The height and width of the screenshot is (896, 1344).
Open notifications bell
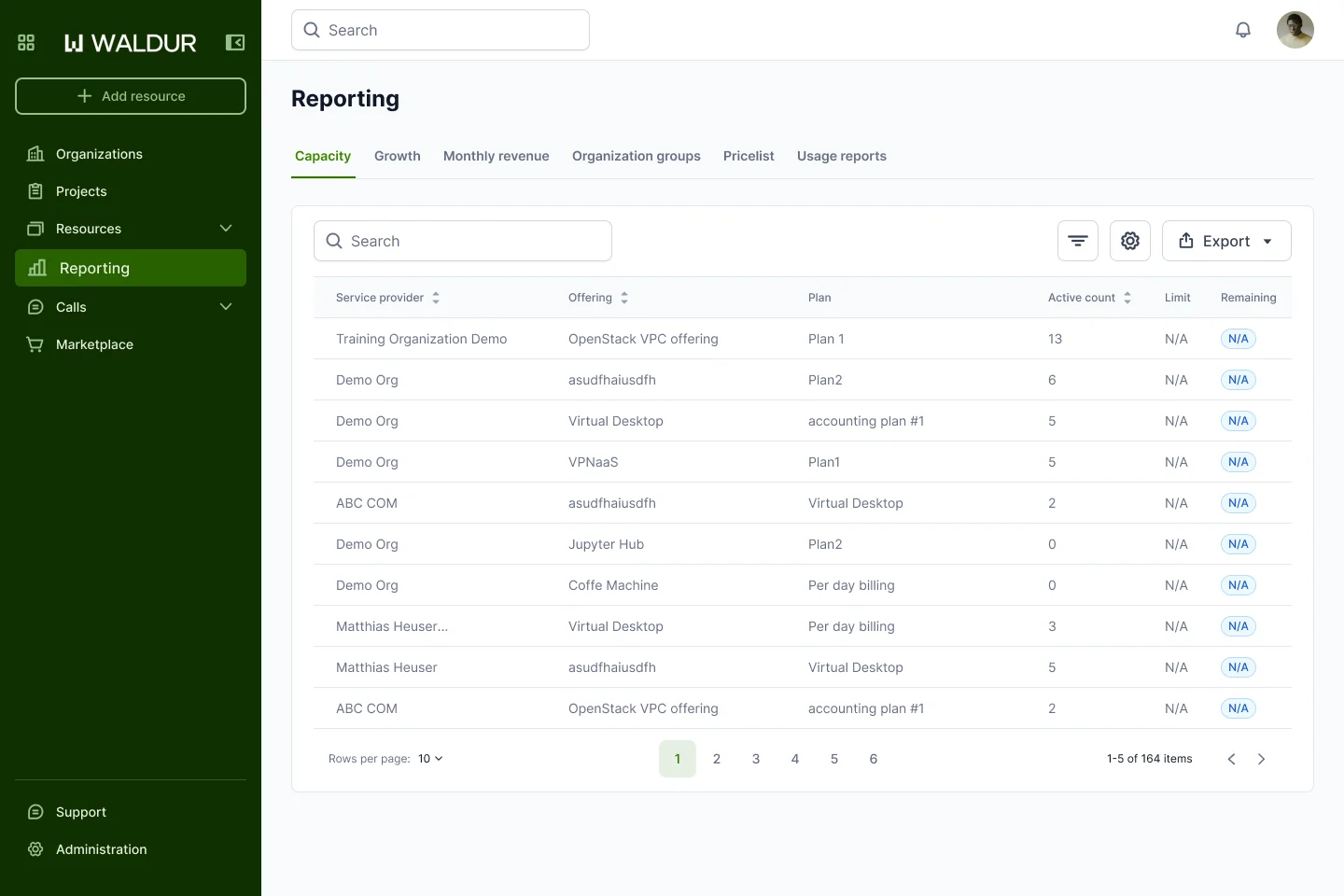[1243, 30]
